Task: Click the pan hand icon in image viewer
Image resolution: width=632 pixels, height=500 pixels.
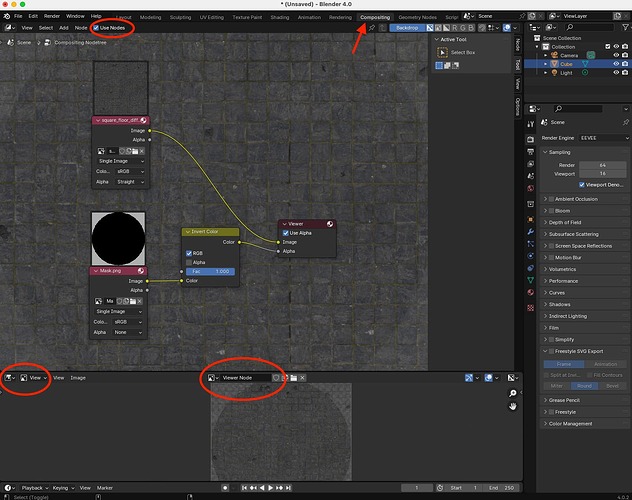Action: coord(512,406)
